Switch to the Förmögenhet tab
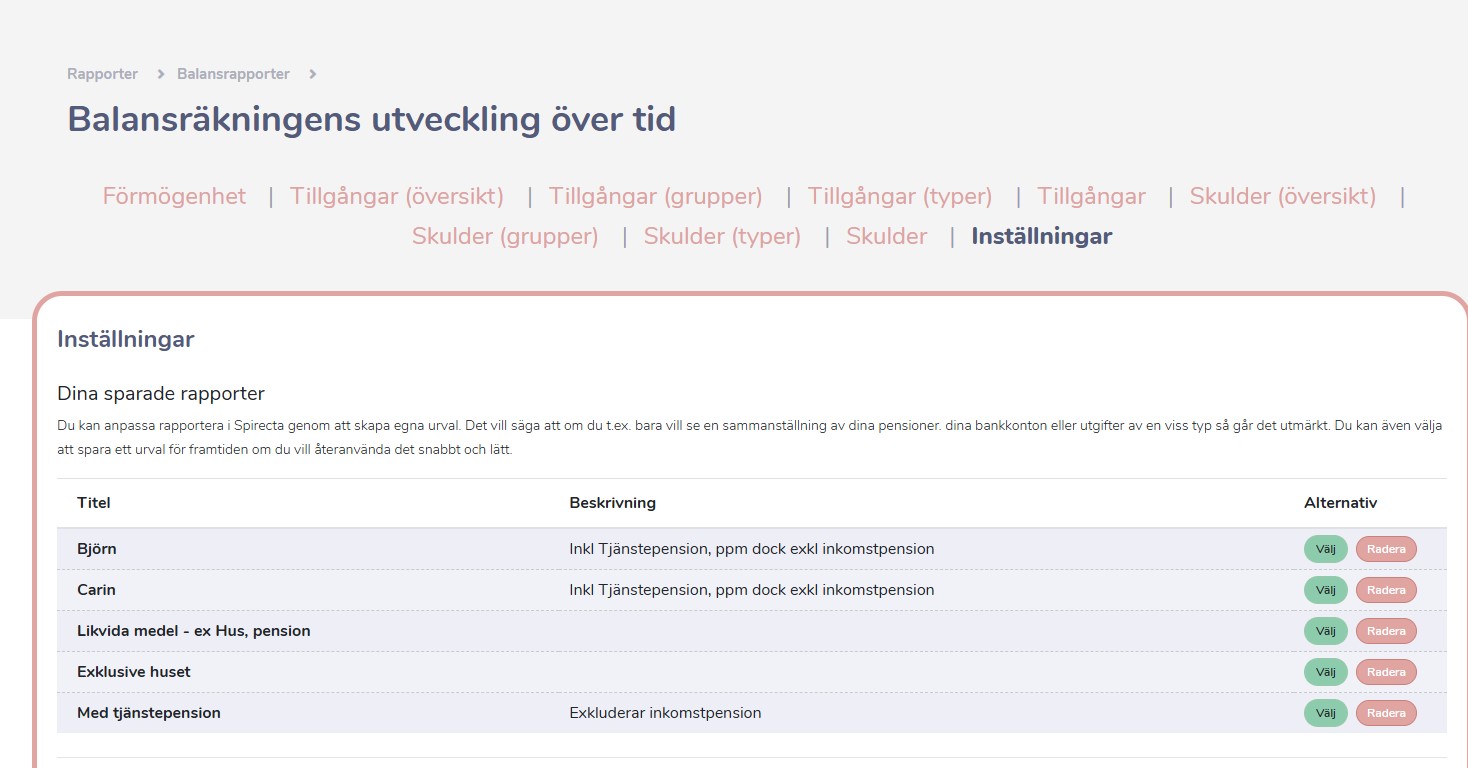This screenshot has width=1468, height=768. (x=174, y=196)
